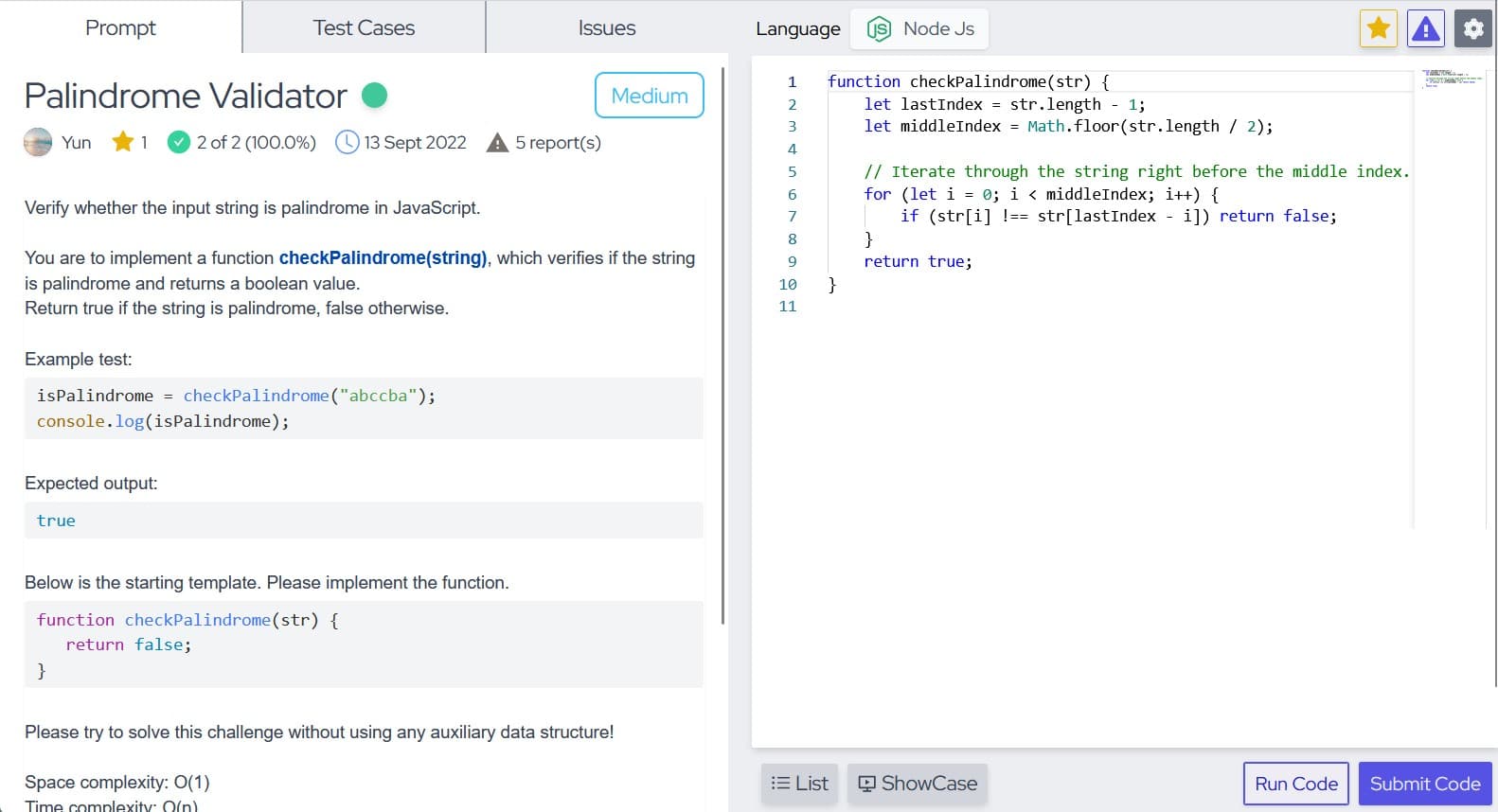The width and height of the screenshot is (1498, 812).
Task: Click Yun's author avatar
Action: (x=38, y=142)
